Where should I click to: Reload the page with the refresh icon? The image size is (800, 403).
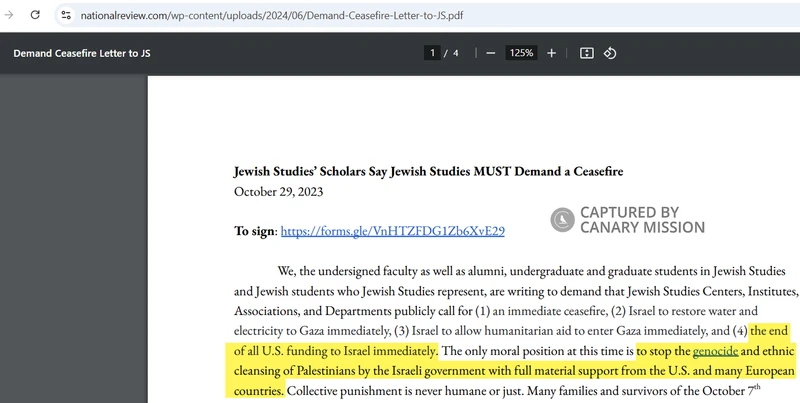tap(35, 15)
